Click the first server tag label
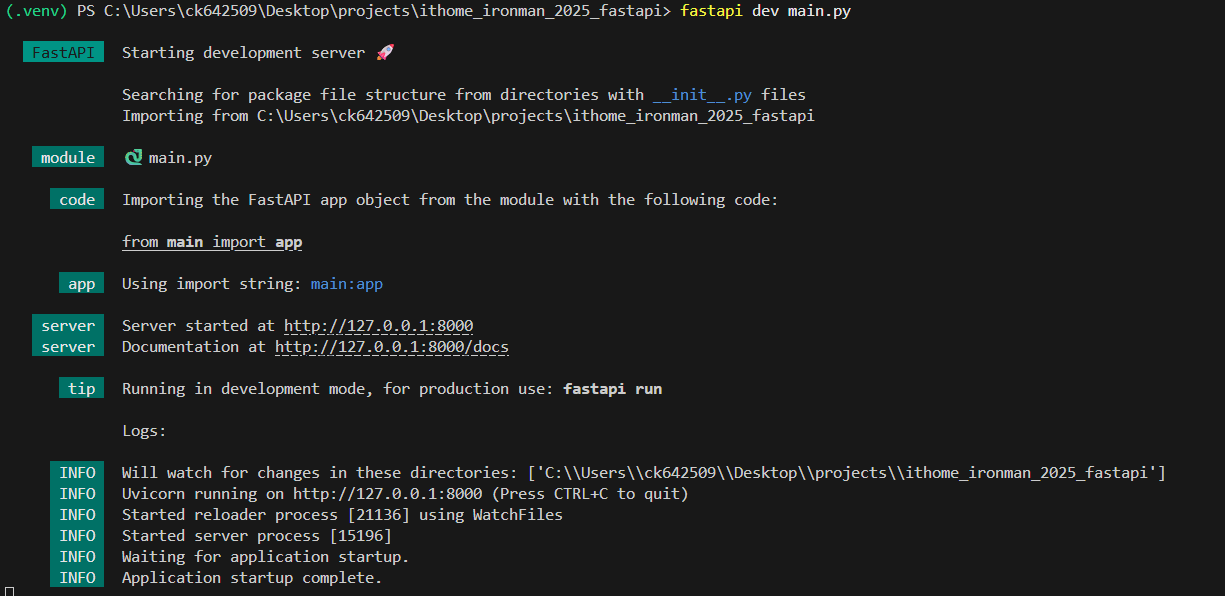Viewport: 1225px width, 596px height. pos(68,326)
